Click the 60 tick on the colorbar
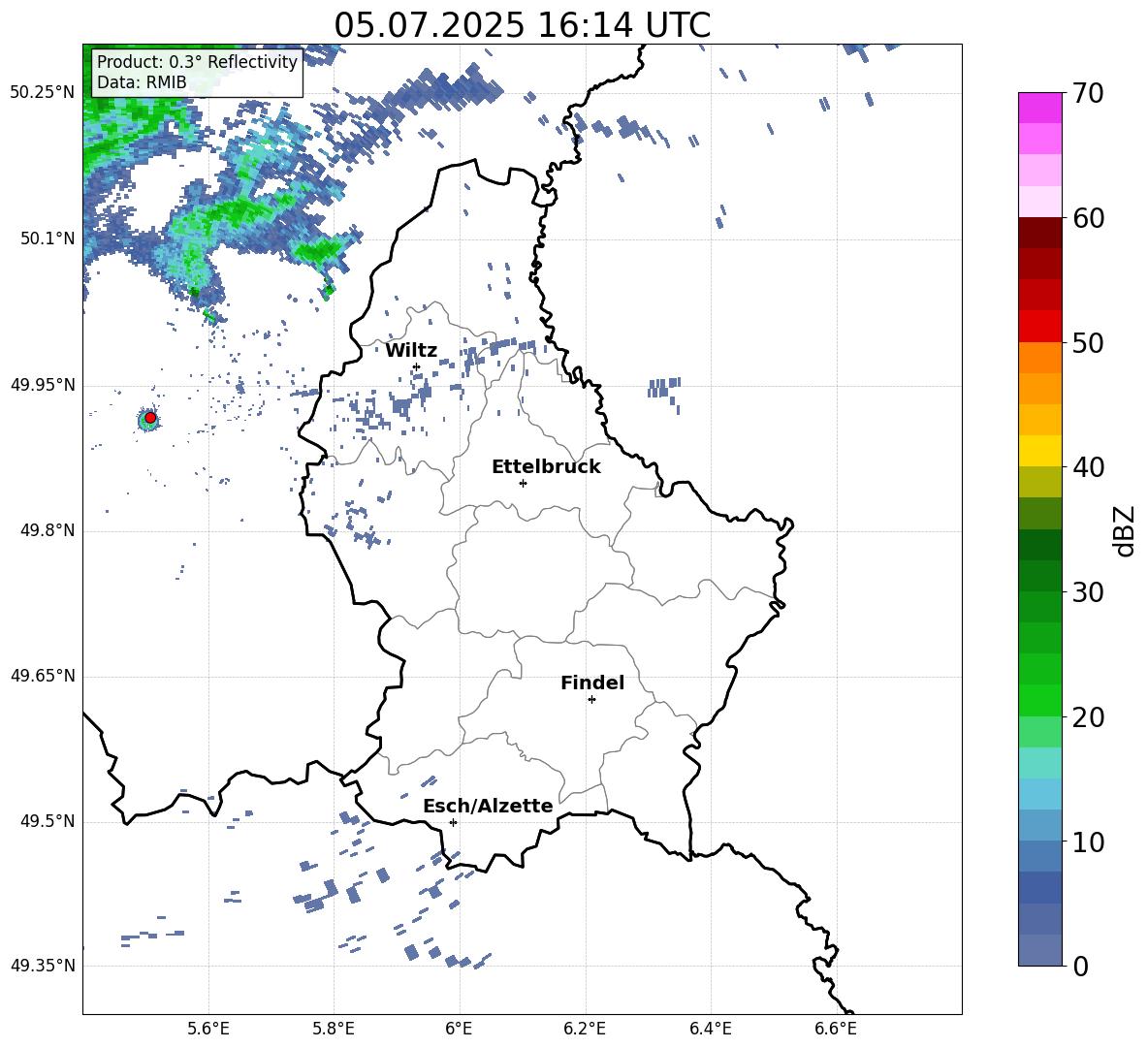This screenshot has width=1148, height=1048. [1088, 217]
